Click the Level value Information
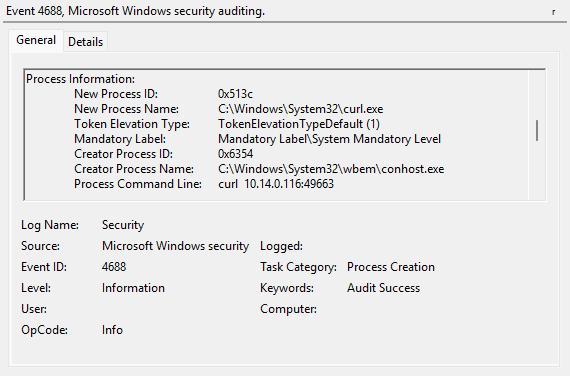The height and width of the screenshot is (376, 570). pyautogui.click(x=133, y=288)
